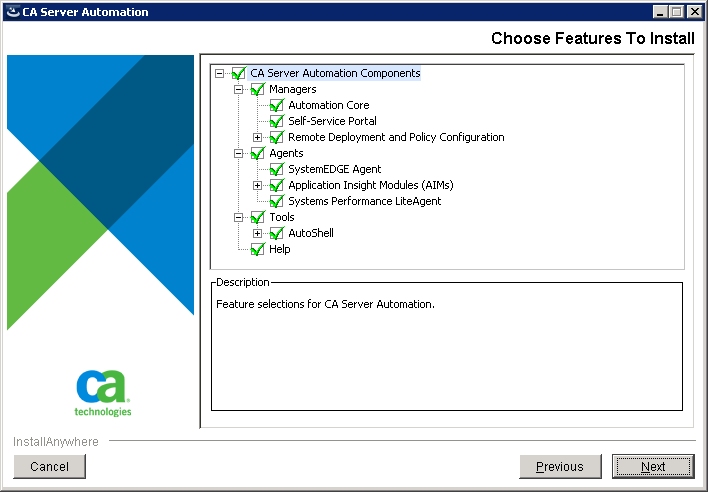Screen dimensions: 708x492
Task: Click the installer icon in title bar
Action: tap(13, 12)
